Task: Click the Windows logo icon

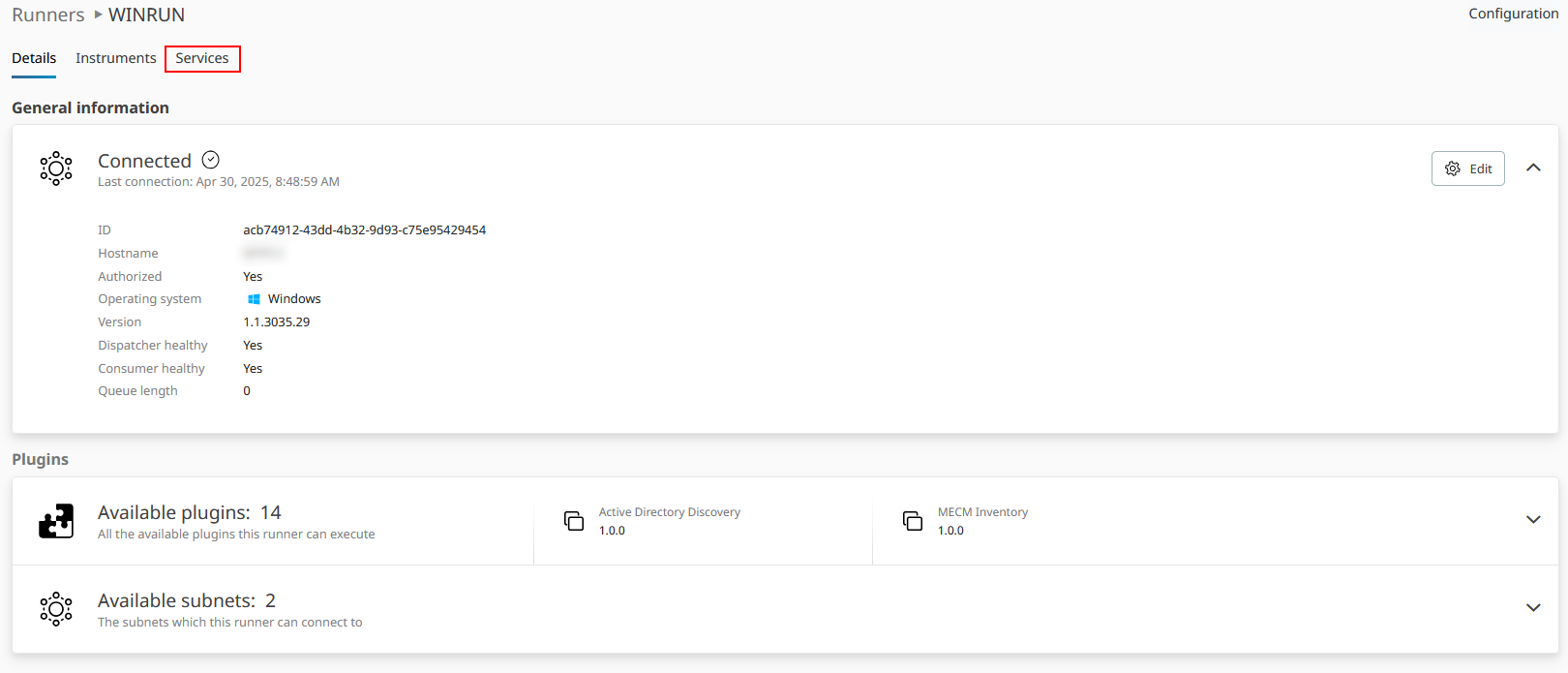Action: pyautogui.click(x=254, y=299)
